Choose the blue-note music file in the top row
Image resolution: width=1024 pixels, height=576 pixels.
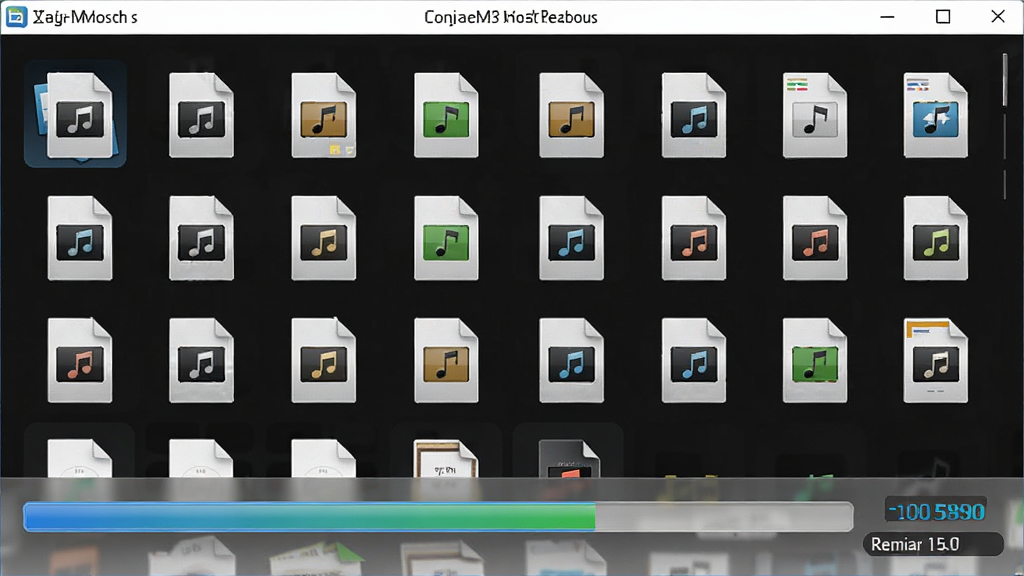coord(694,115)
